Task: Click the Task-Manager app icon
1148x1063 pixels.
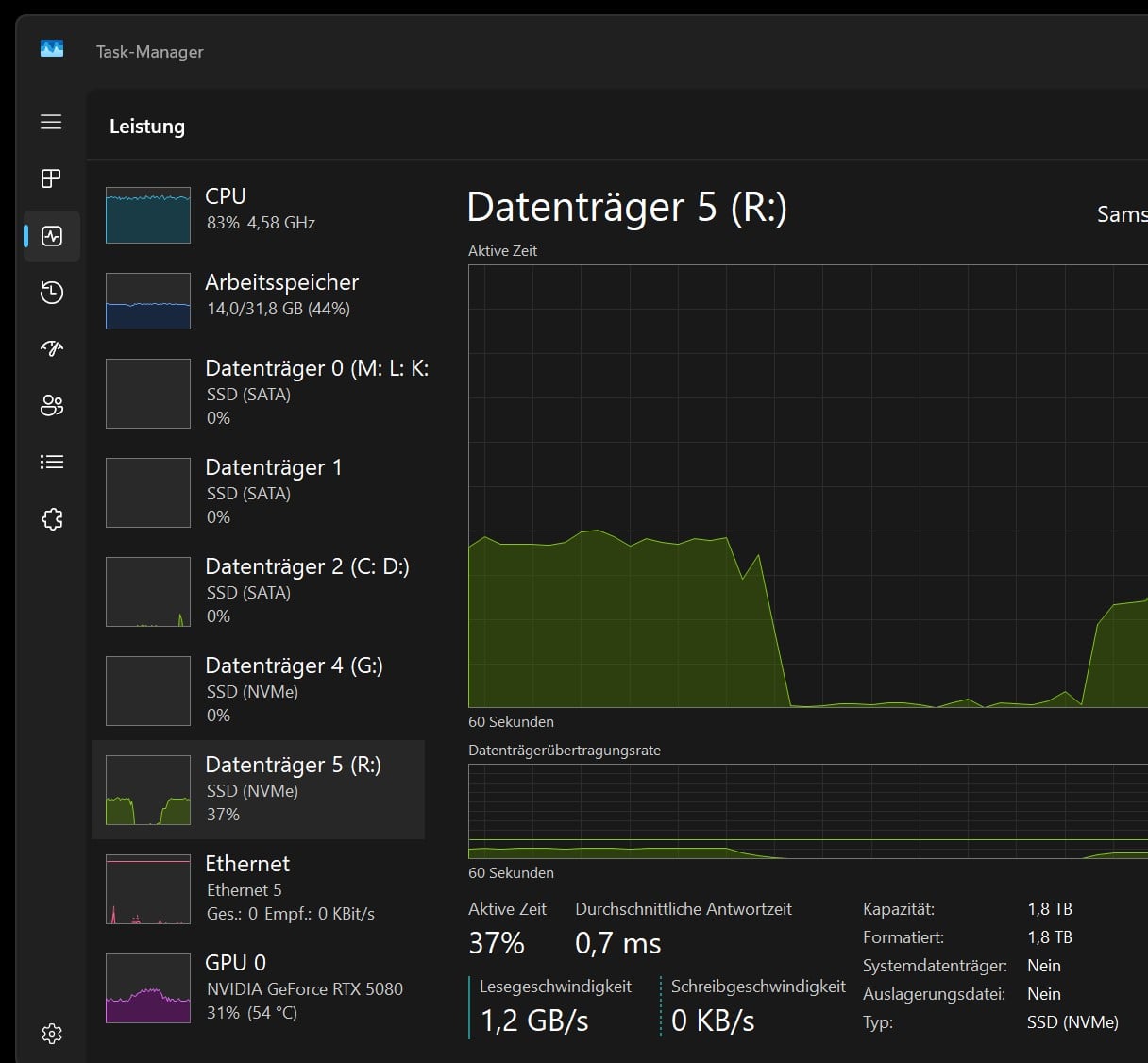Action: pyautogui.click(x=52, y=49)
